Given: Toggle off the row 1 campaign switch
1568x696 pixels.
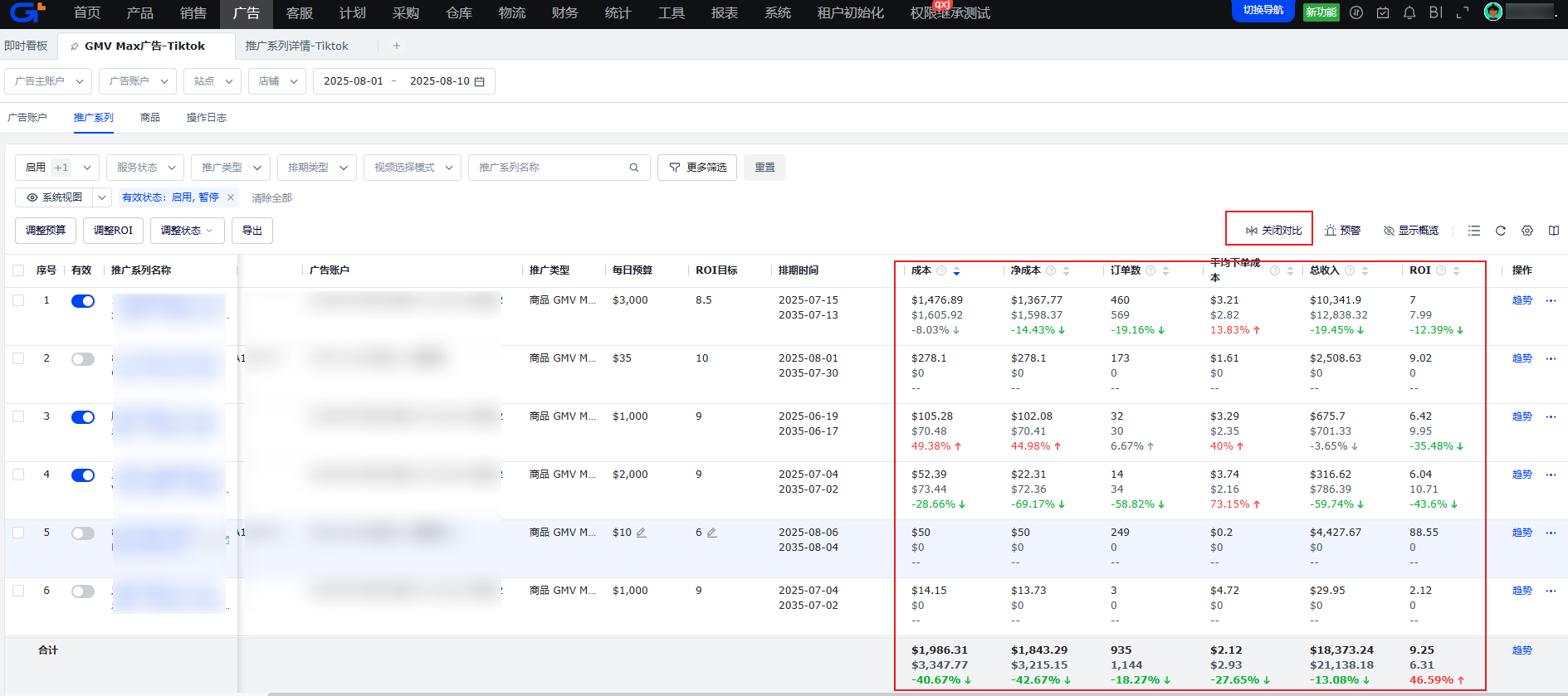Looking at the screenshot, I should point(83,301).
